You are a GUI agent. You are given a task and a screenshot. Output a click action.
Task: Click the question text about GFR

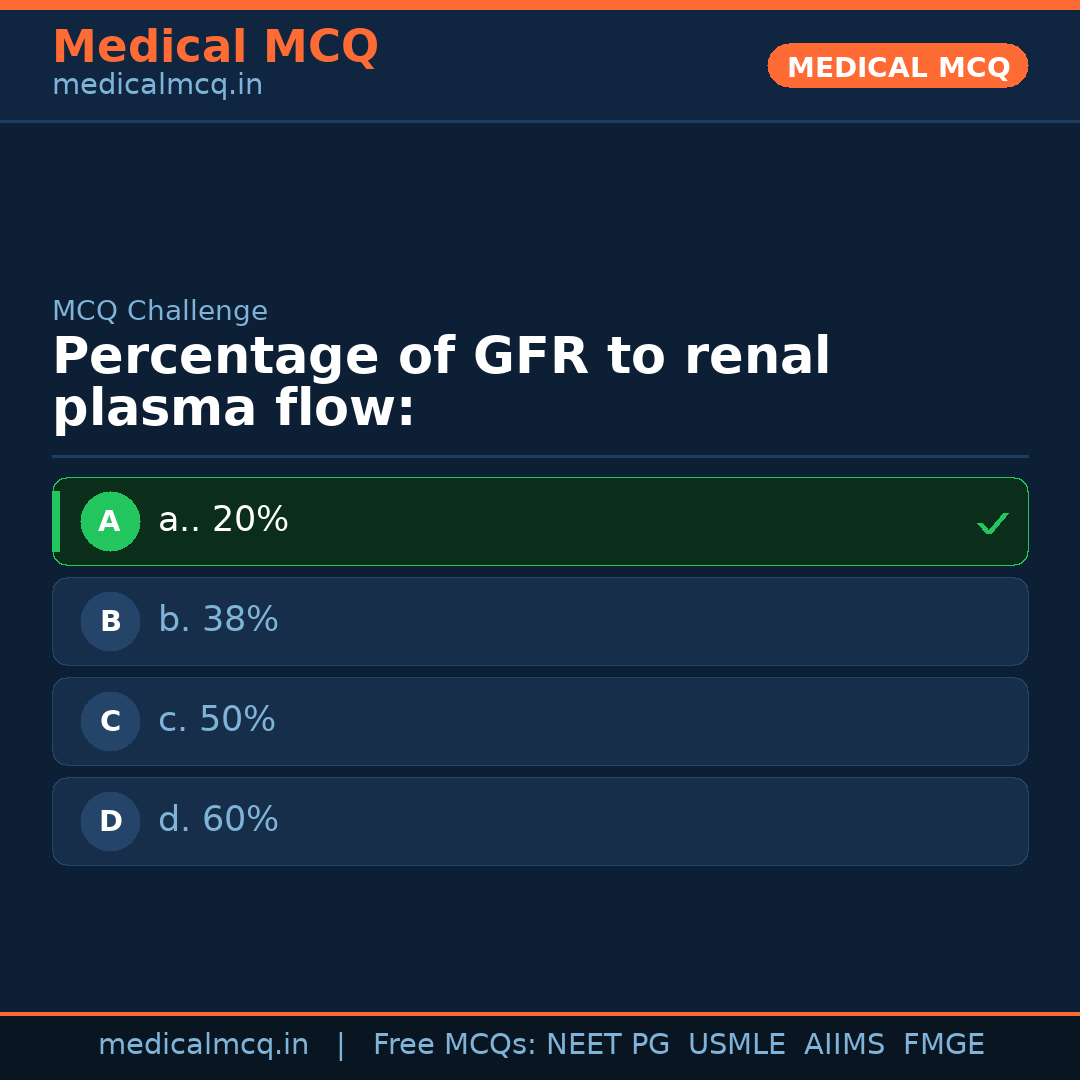point(441,383)
